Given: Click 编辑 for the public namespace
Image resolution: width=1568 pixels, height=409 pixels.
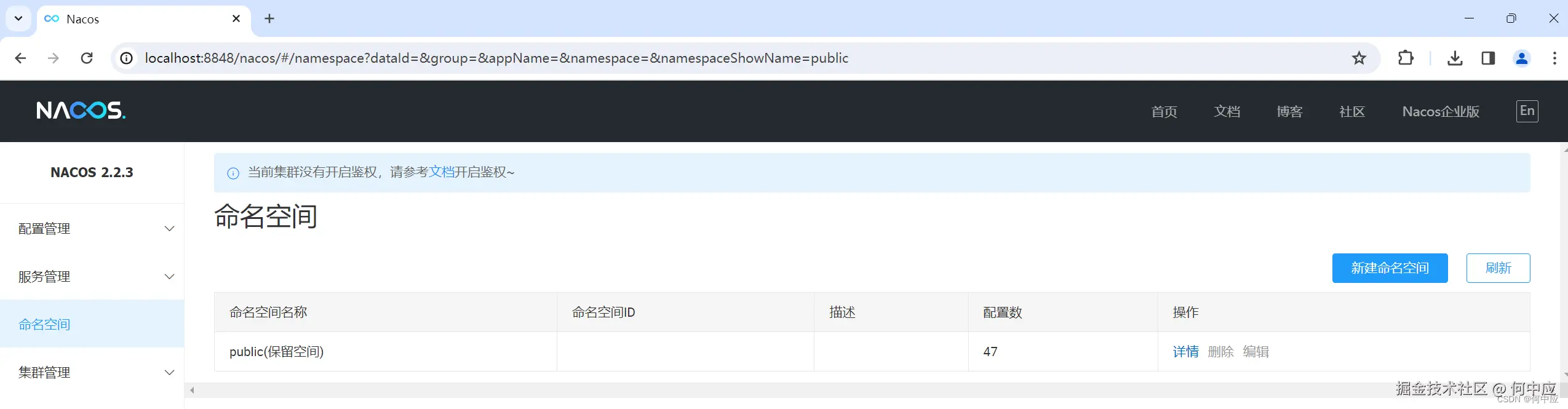Looking at the screenshot, I should point(1256,352).
